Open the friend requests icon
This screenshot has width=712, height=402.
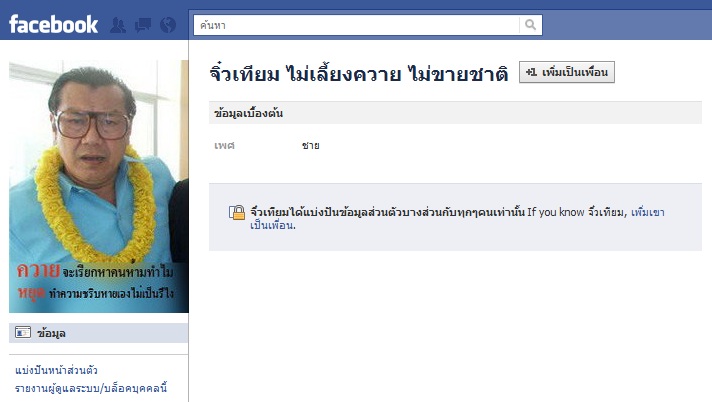point(118,25)
